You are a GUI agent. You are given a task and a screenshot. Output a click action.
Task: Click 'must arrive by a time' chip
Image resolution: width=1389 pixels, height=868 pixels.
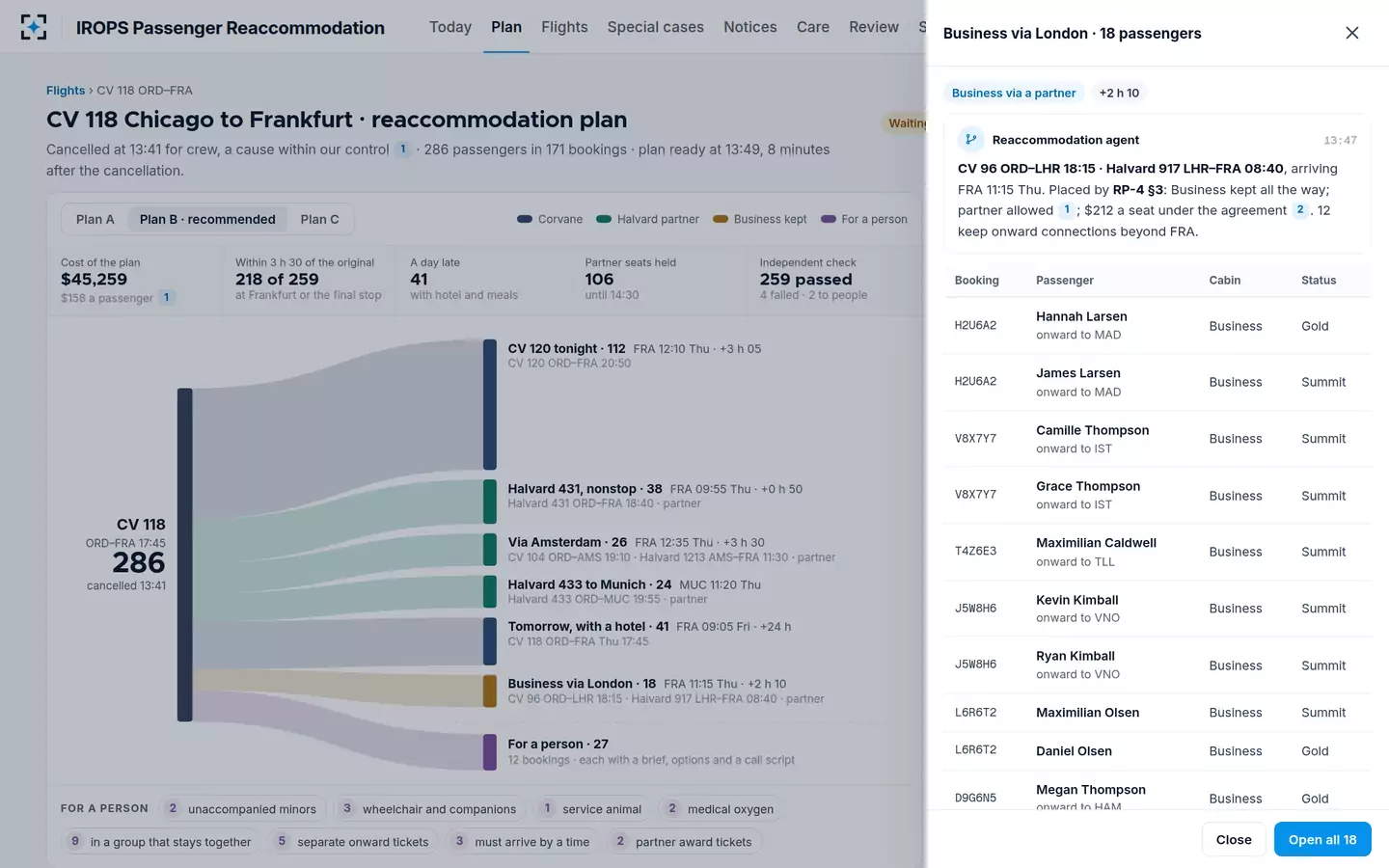tap(522, 842)
